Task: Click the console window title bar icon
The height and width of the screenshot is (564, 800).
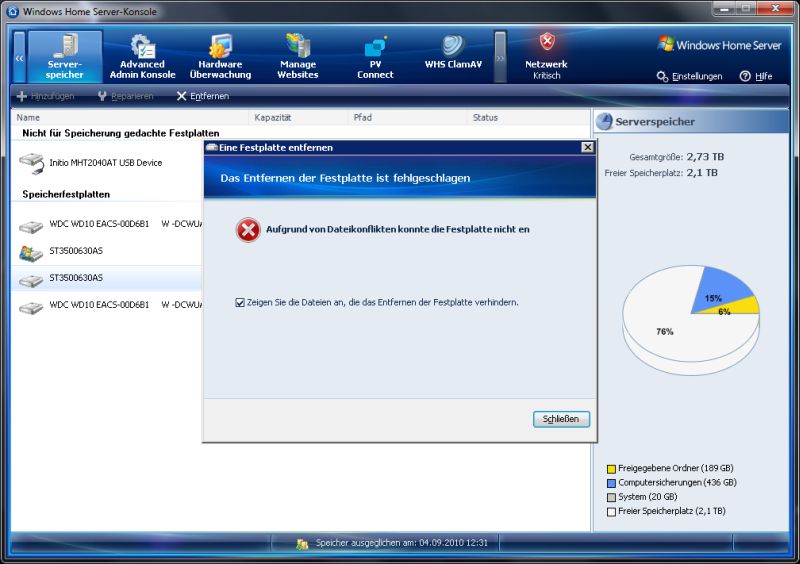Action: pyautogui.click(x=12, y=11)
